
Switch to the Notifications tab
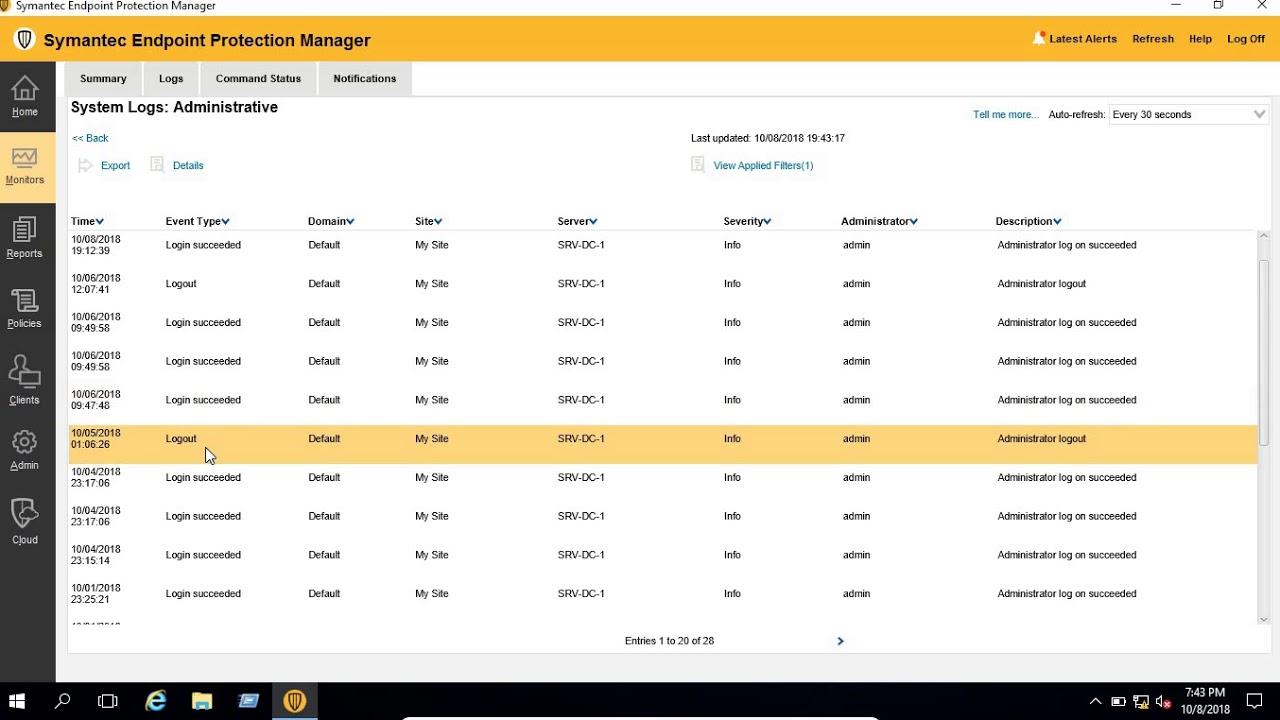tap(365, 78)
